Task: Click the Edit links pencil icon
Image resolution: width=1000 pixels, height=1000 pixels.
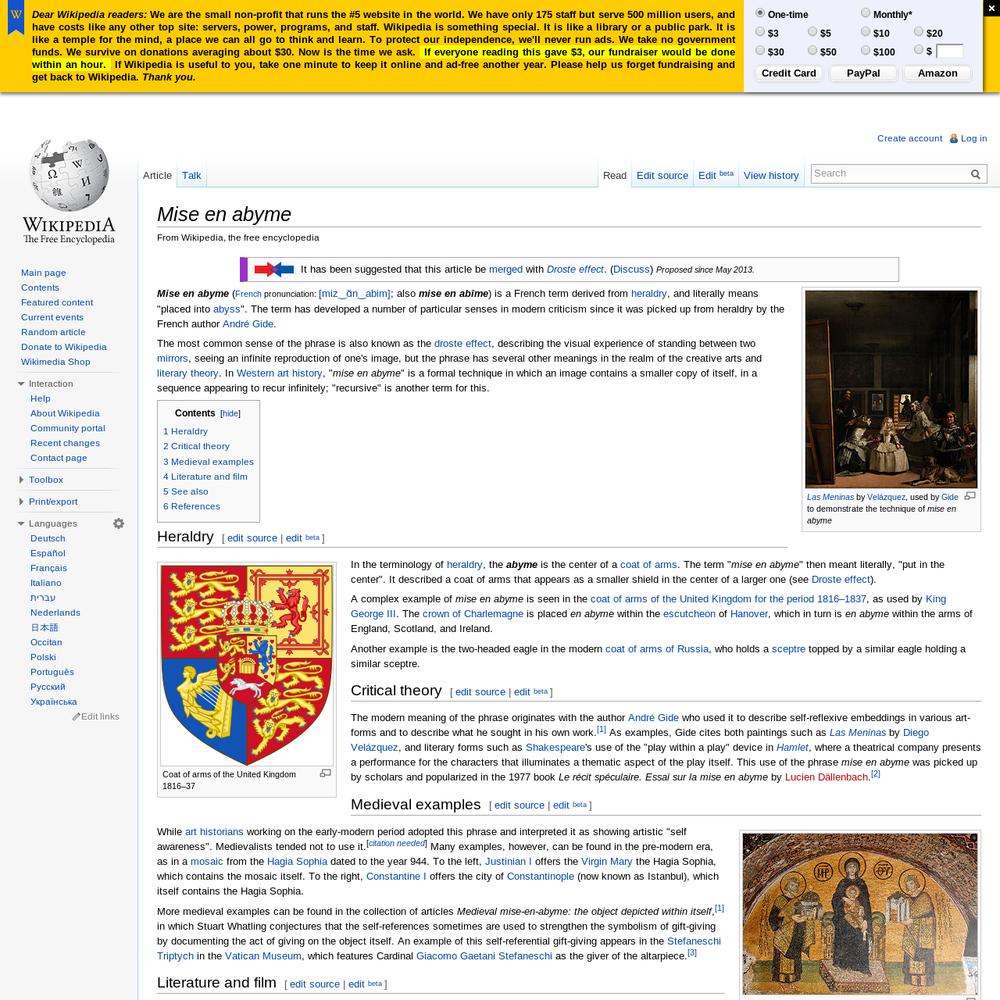Action: click(x=76, y=717)
